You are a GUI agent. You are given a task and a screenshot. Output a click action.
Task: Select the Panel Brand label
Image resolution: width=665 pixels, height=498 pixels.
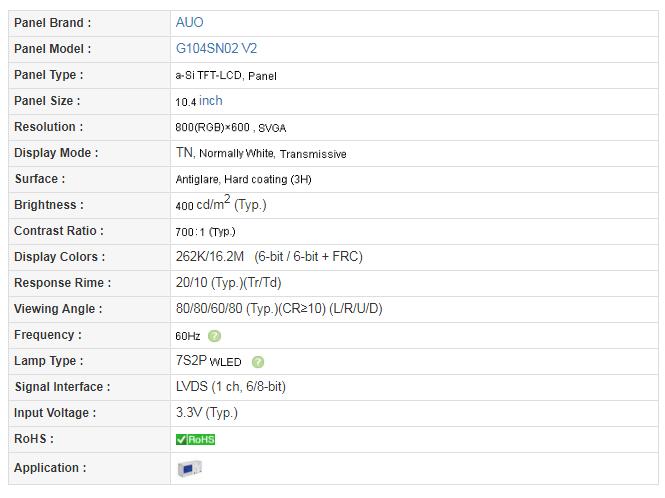tap(53, 23)
